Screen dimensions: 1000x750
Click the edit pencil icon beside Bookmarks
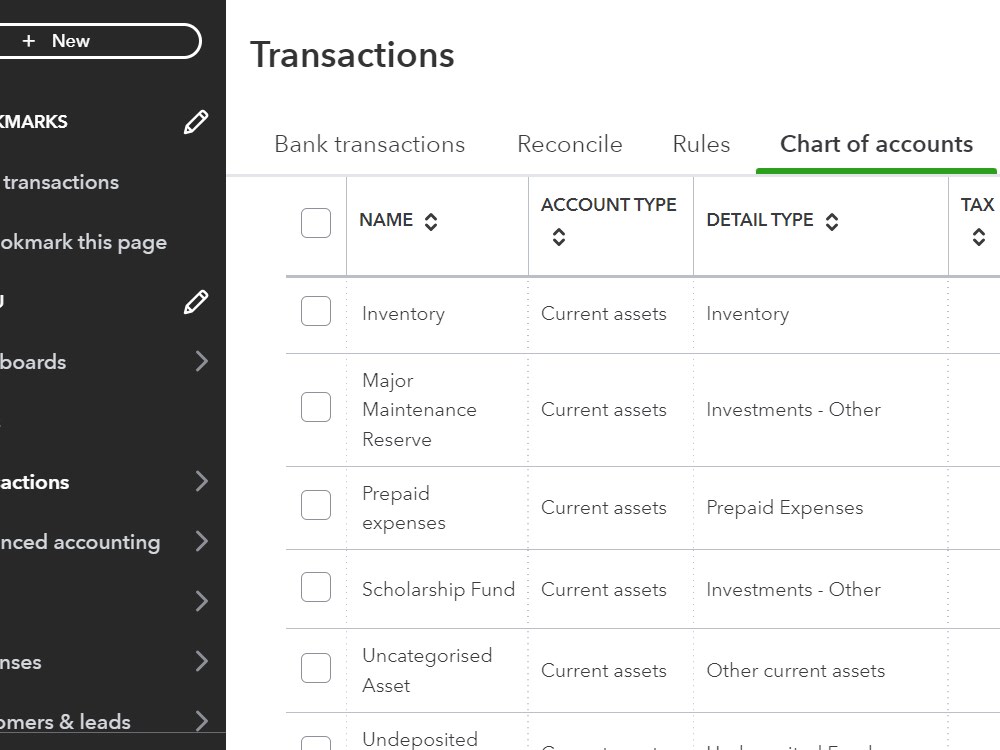196,122
